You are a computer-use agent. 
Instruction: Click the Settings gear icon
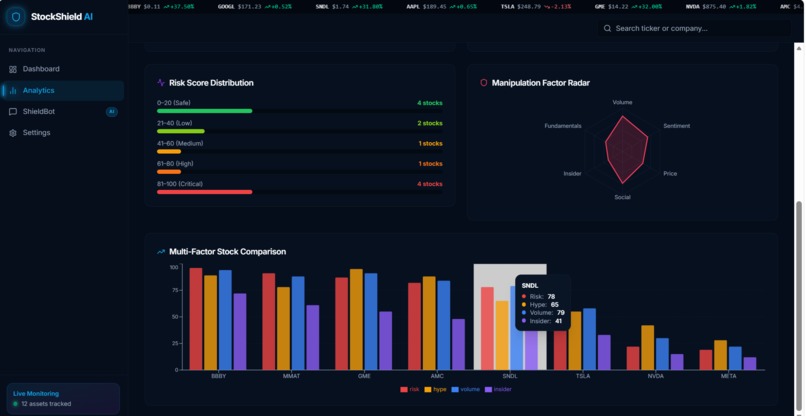[13, 133]
